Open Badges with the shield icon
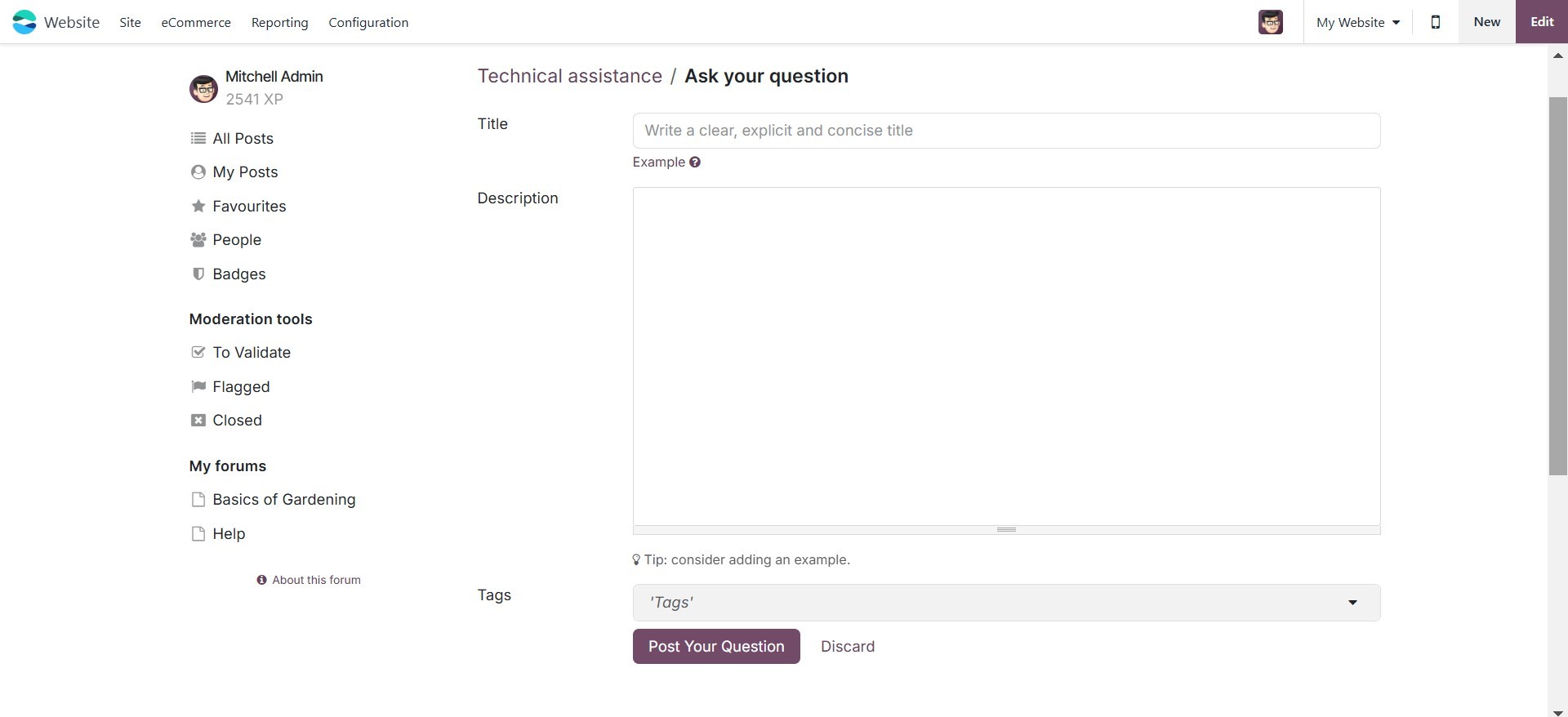 tap(198, 274)
